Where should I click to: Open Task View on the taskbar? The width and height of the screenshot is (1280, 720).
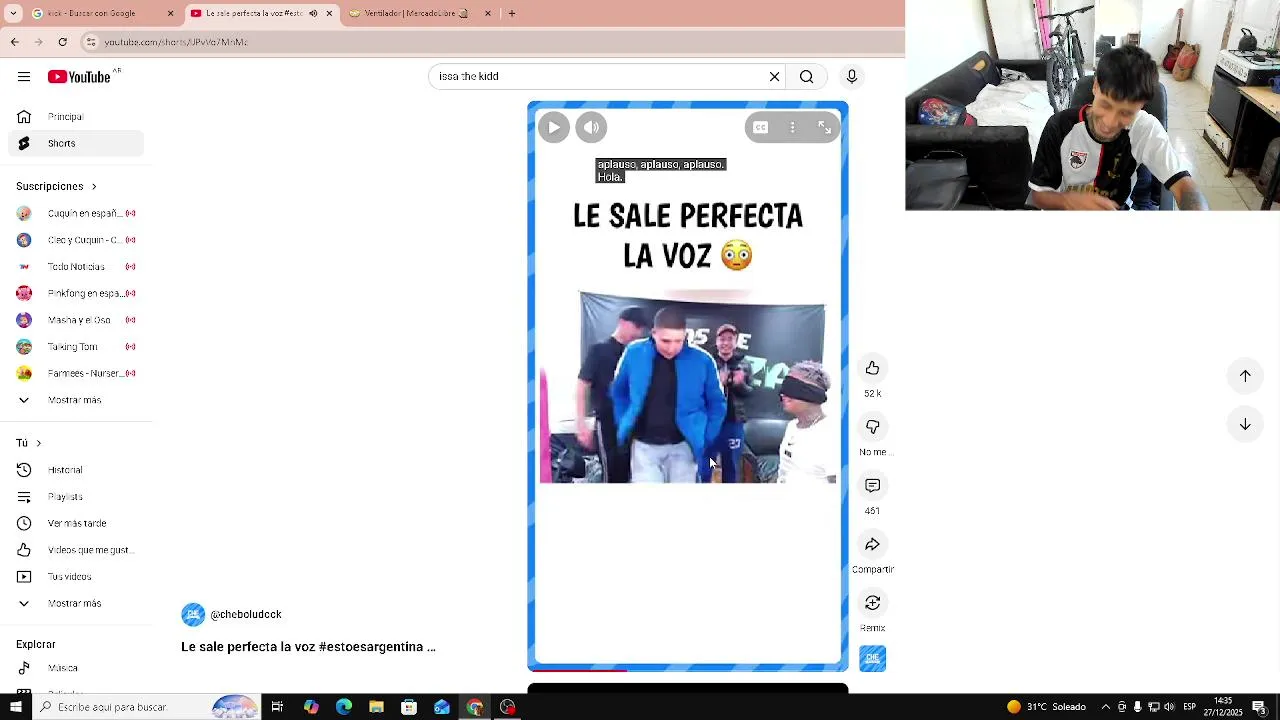coord(277,707)
